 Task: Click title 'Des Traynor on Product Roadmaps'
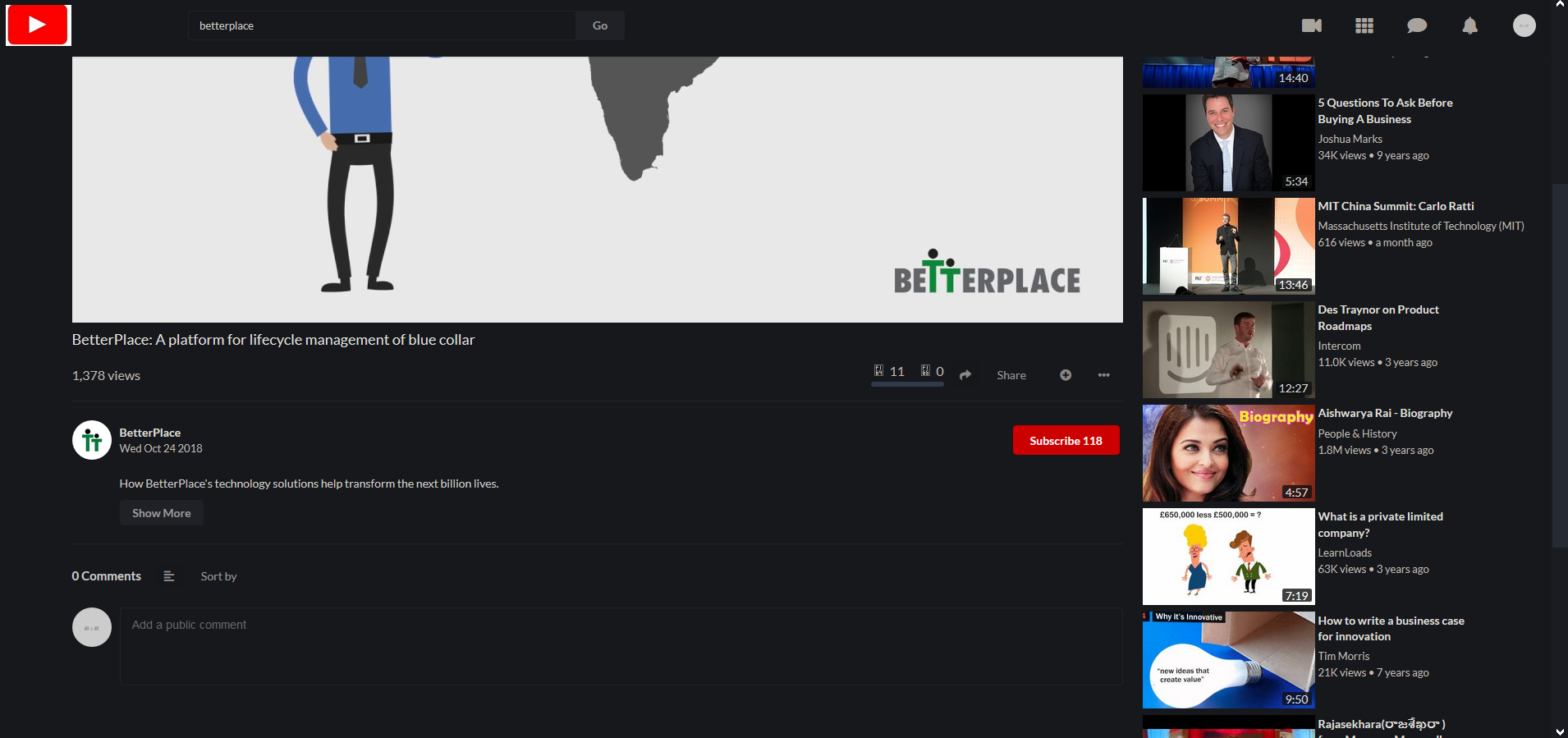click(1378, 318)
